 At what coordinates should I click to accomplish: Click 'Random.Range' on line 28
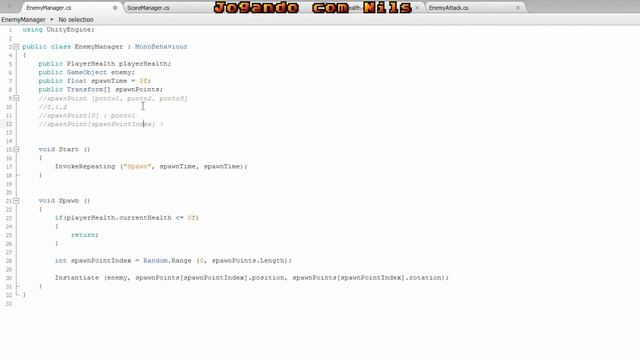click(167, 261)
